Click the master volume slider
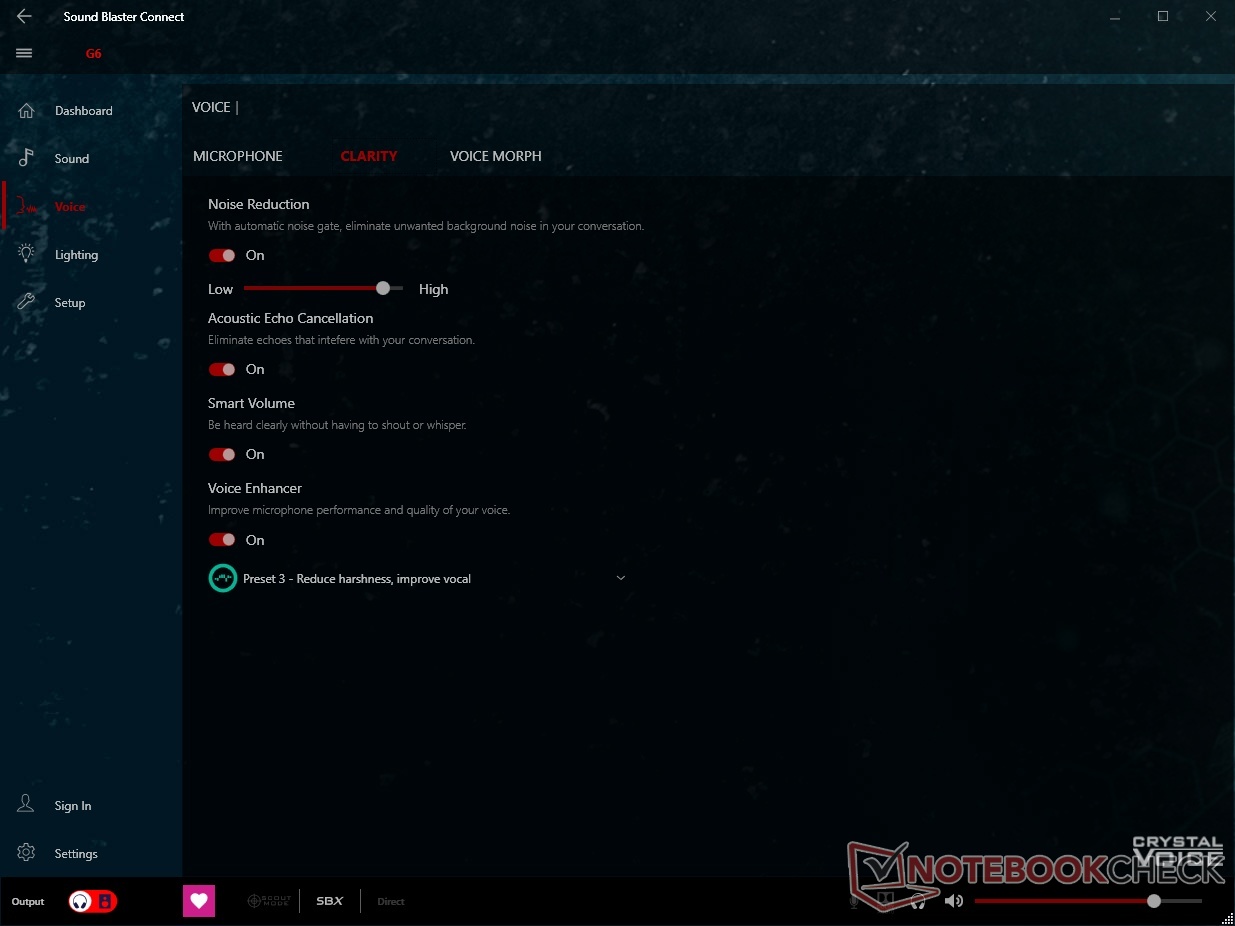Screen dimensions: 1235x926 (1088, 901)
